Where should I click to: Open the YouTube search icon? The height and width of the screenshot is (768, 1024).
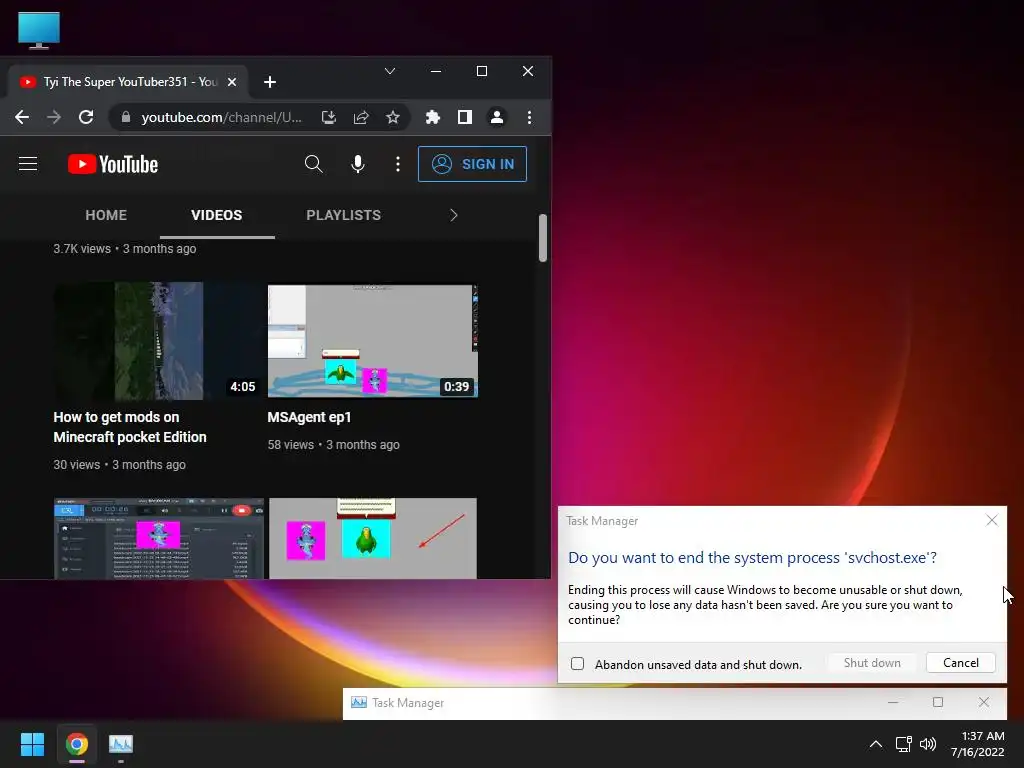tap(313, 164)
